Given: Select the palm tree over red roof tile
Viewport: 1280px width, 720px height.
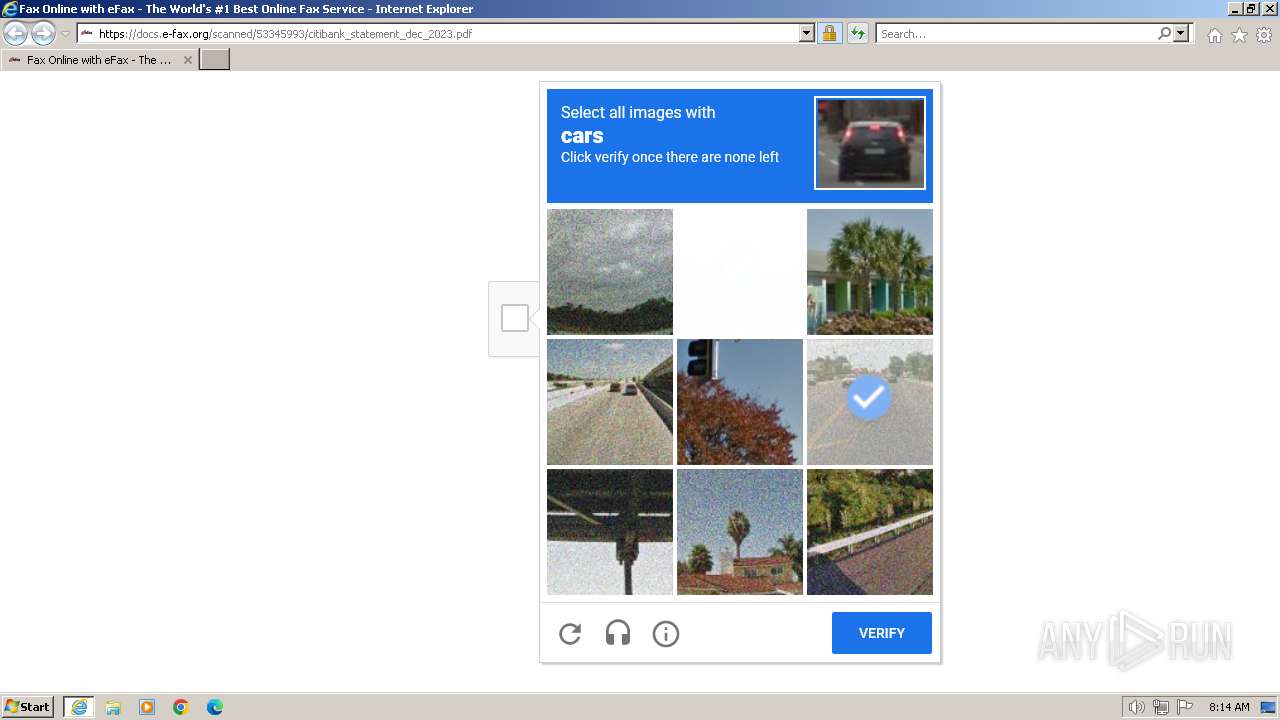Looking at the screenshot, I should 740,532.
